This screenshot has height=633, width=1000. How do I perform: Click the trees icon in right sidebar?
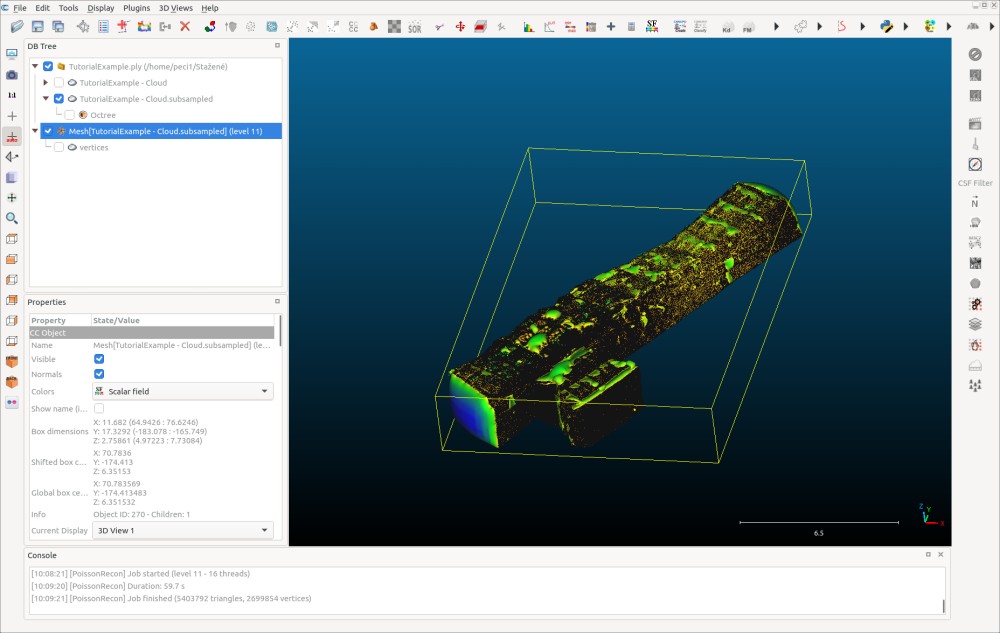tap(975, 386)
